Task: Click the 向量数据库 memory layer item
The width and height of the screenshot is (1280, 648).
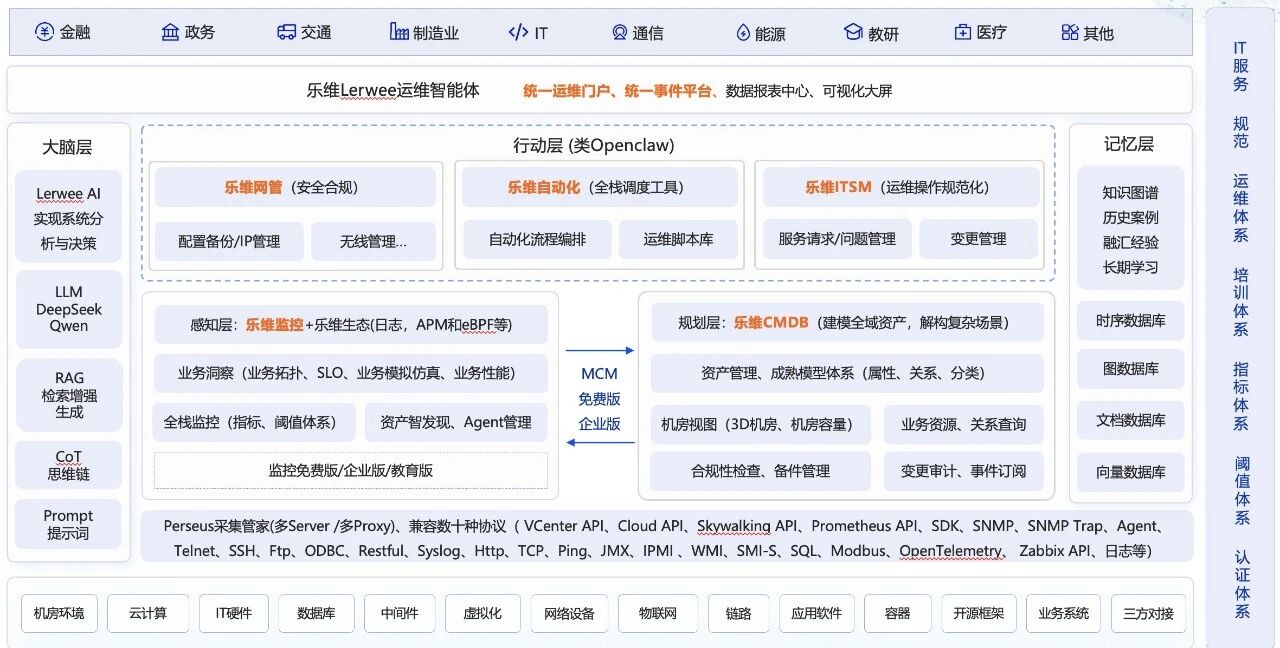Action: 1130,472
